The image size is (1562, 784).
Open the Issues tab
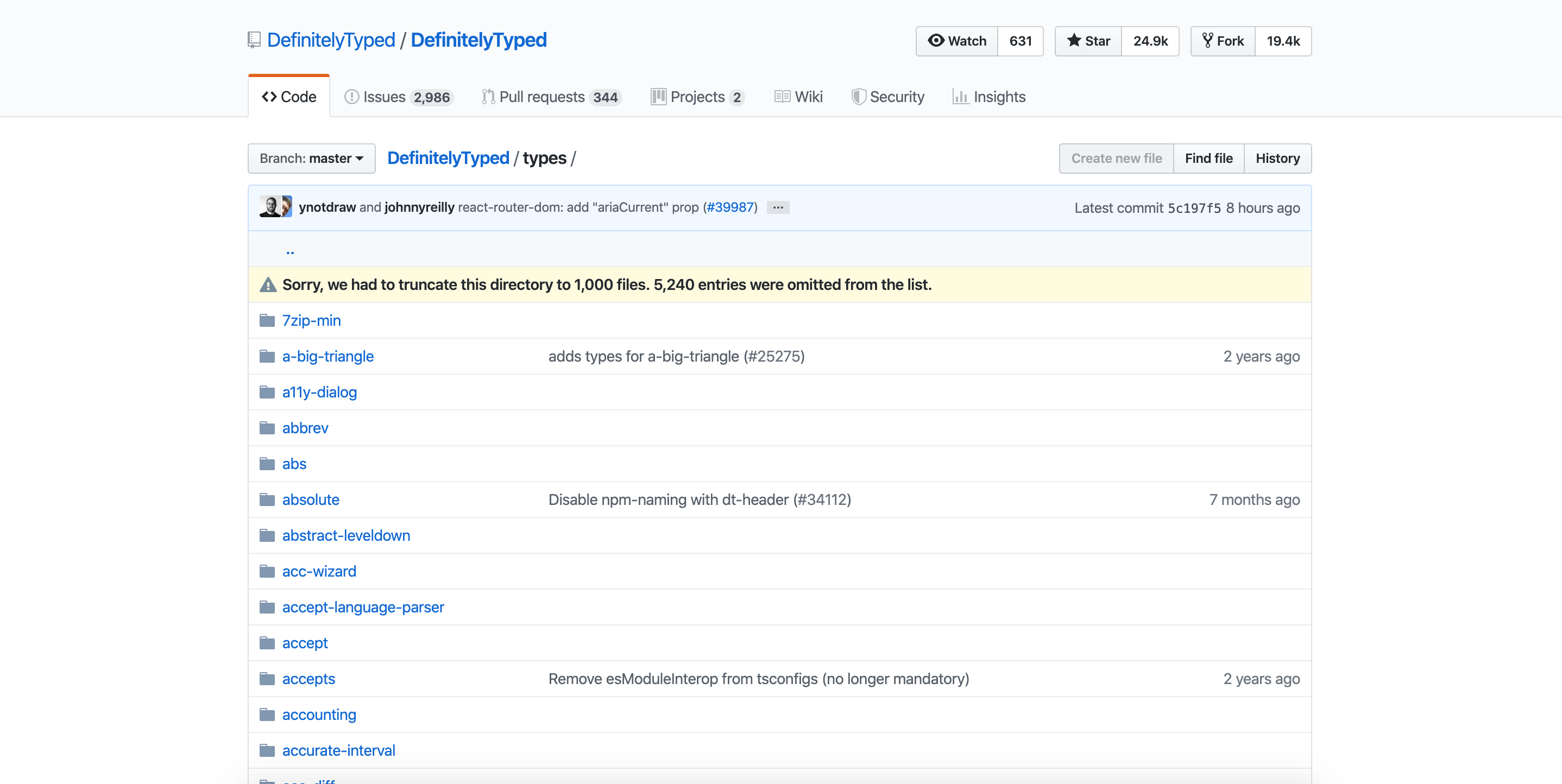pyautogui.click(x=399, y=97)
